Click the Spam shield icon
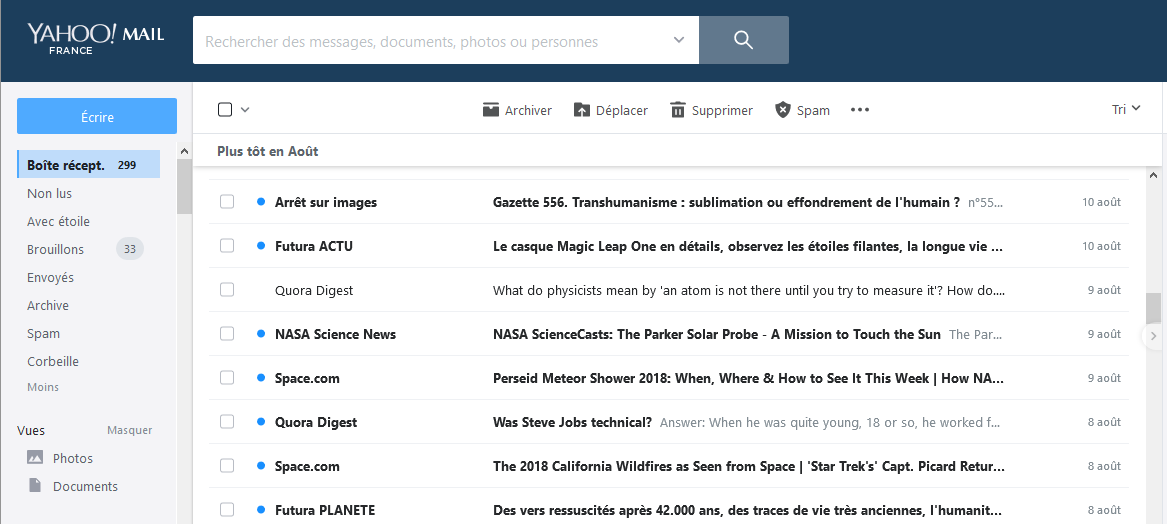Viewport: 1167px width, 524px height. tap(782, 110)
